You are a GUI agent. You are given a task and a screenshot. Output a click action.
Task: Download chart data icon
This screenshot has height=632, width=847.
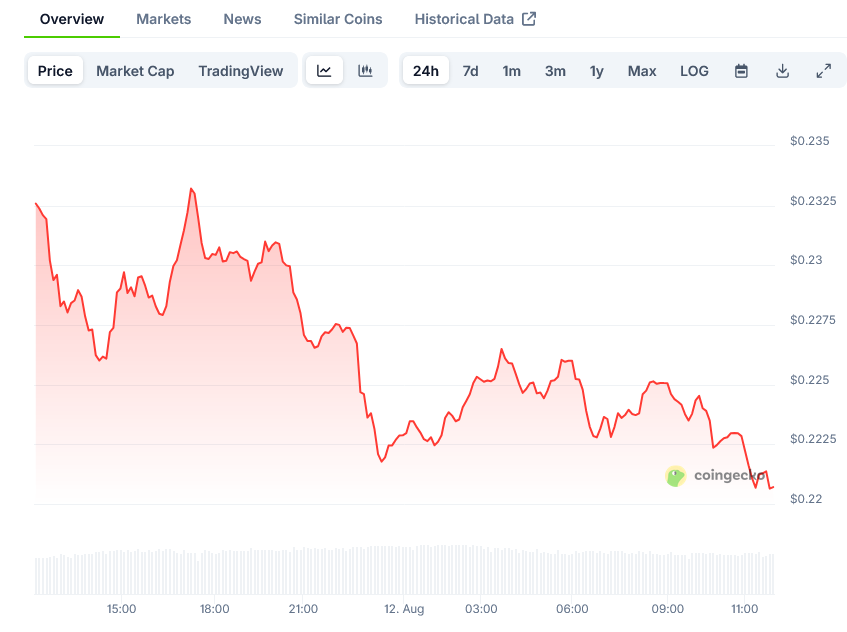(782, 71)
